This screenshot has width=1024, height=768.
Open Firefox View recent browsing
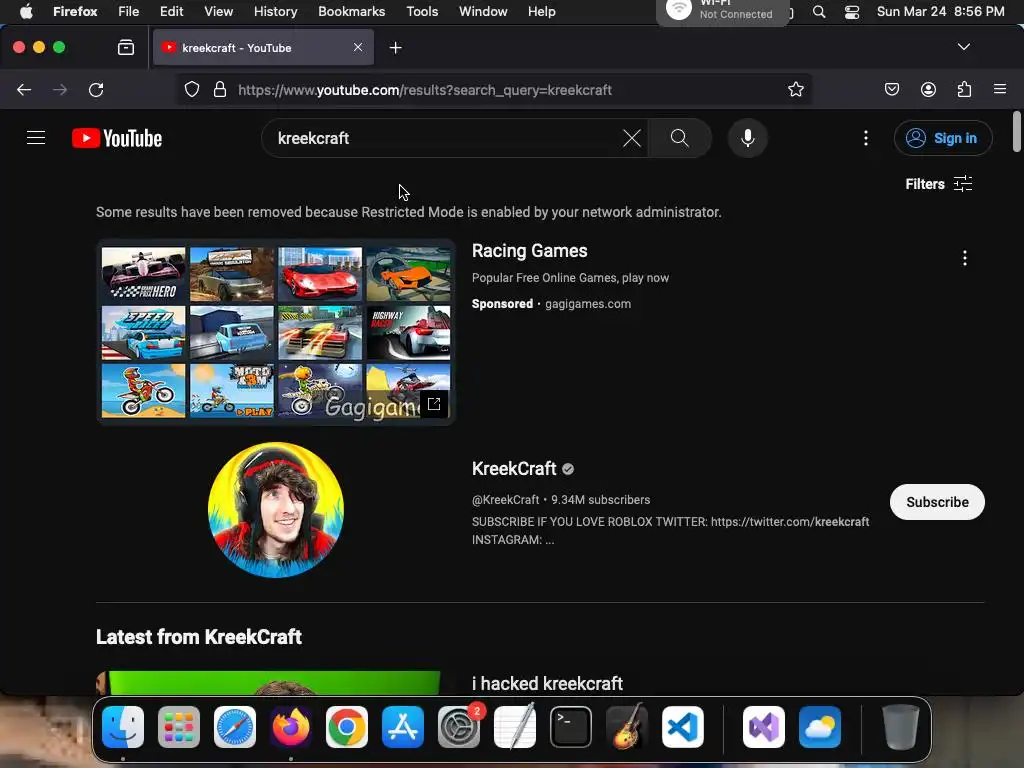pos(126,47)
